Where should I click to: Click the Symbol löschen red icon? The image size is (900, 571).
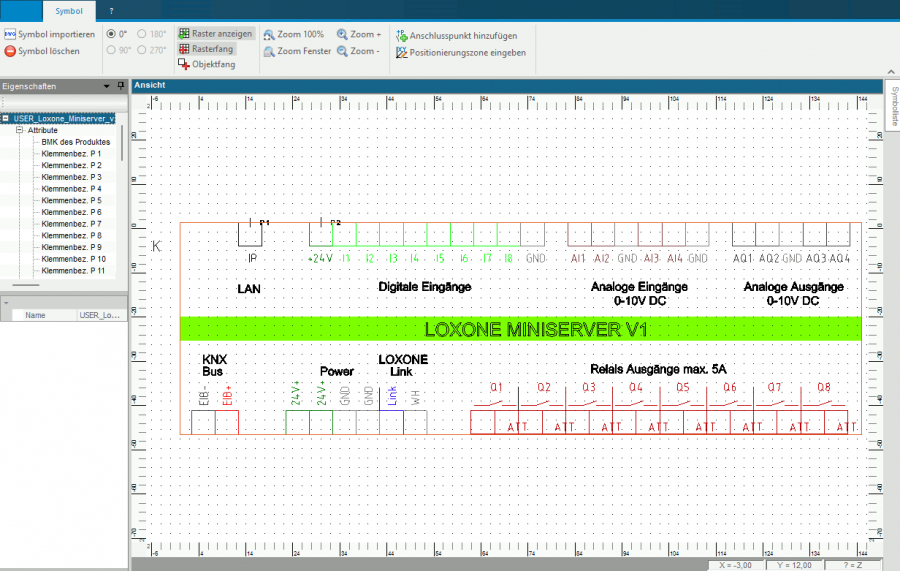click(10, 51)
